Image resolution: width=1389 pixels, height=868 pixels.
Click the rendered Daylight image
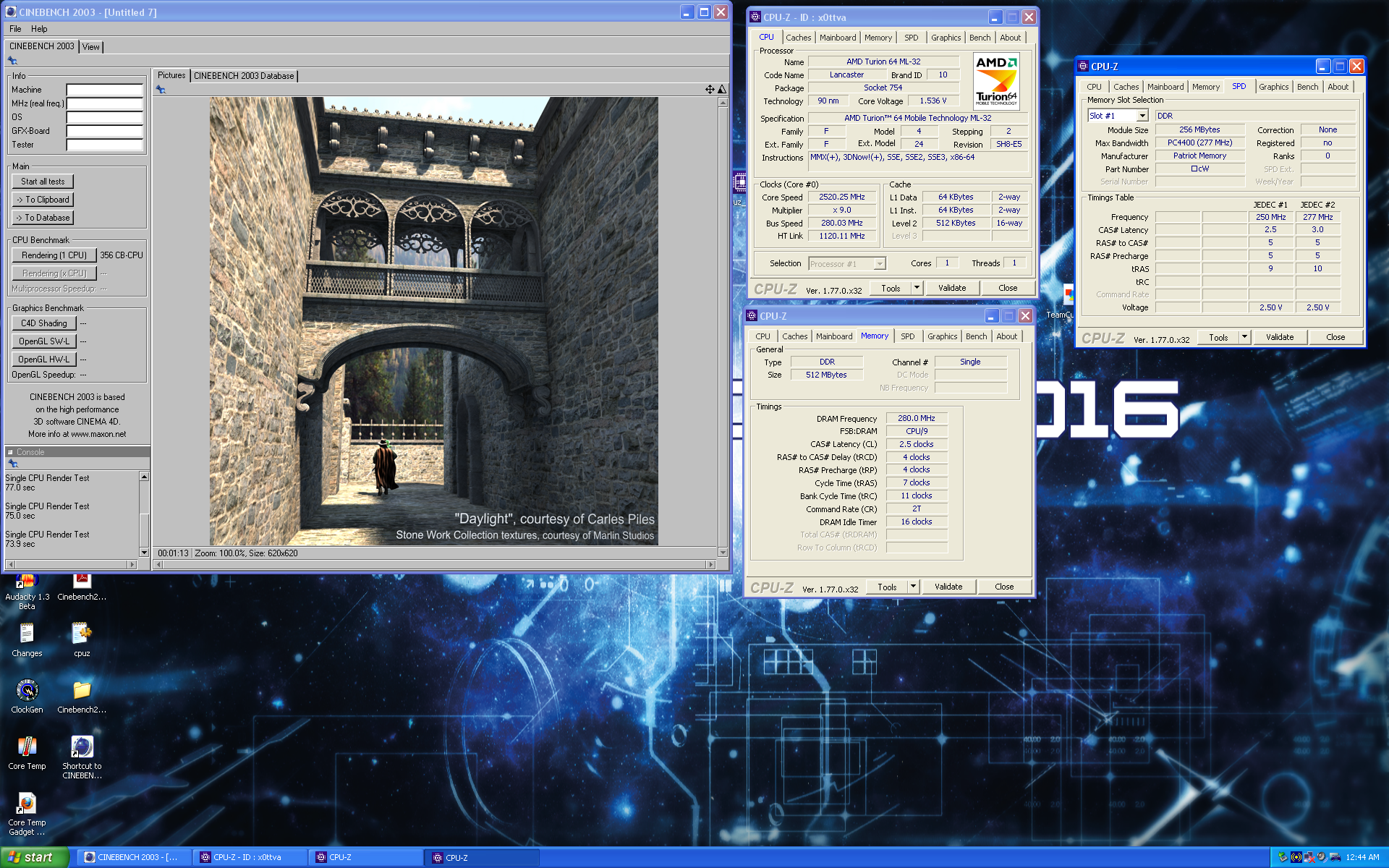click(434, 321)
